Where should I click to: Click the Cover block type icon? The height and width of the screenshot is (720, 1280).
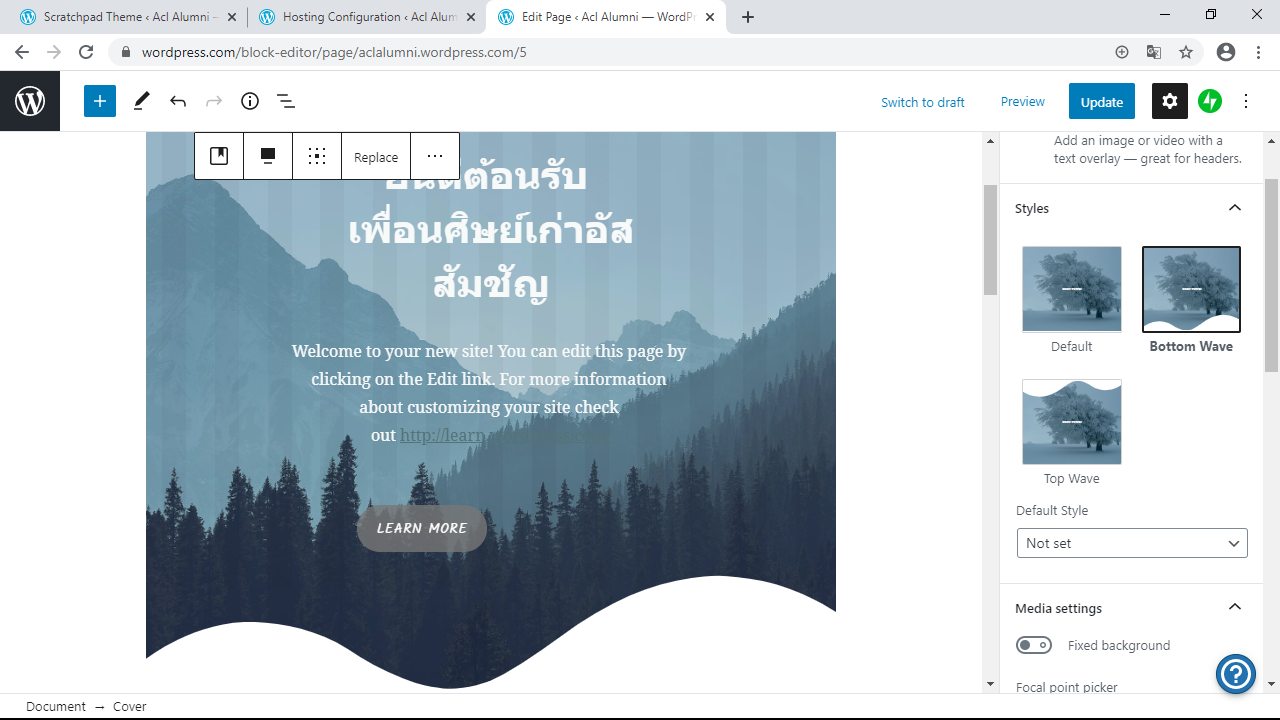pyautogui.click(x=219, y=156)
